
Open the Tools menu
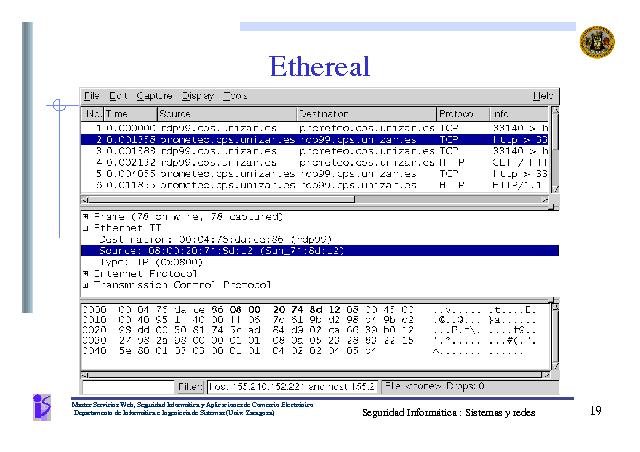(235, 96)
